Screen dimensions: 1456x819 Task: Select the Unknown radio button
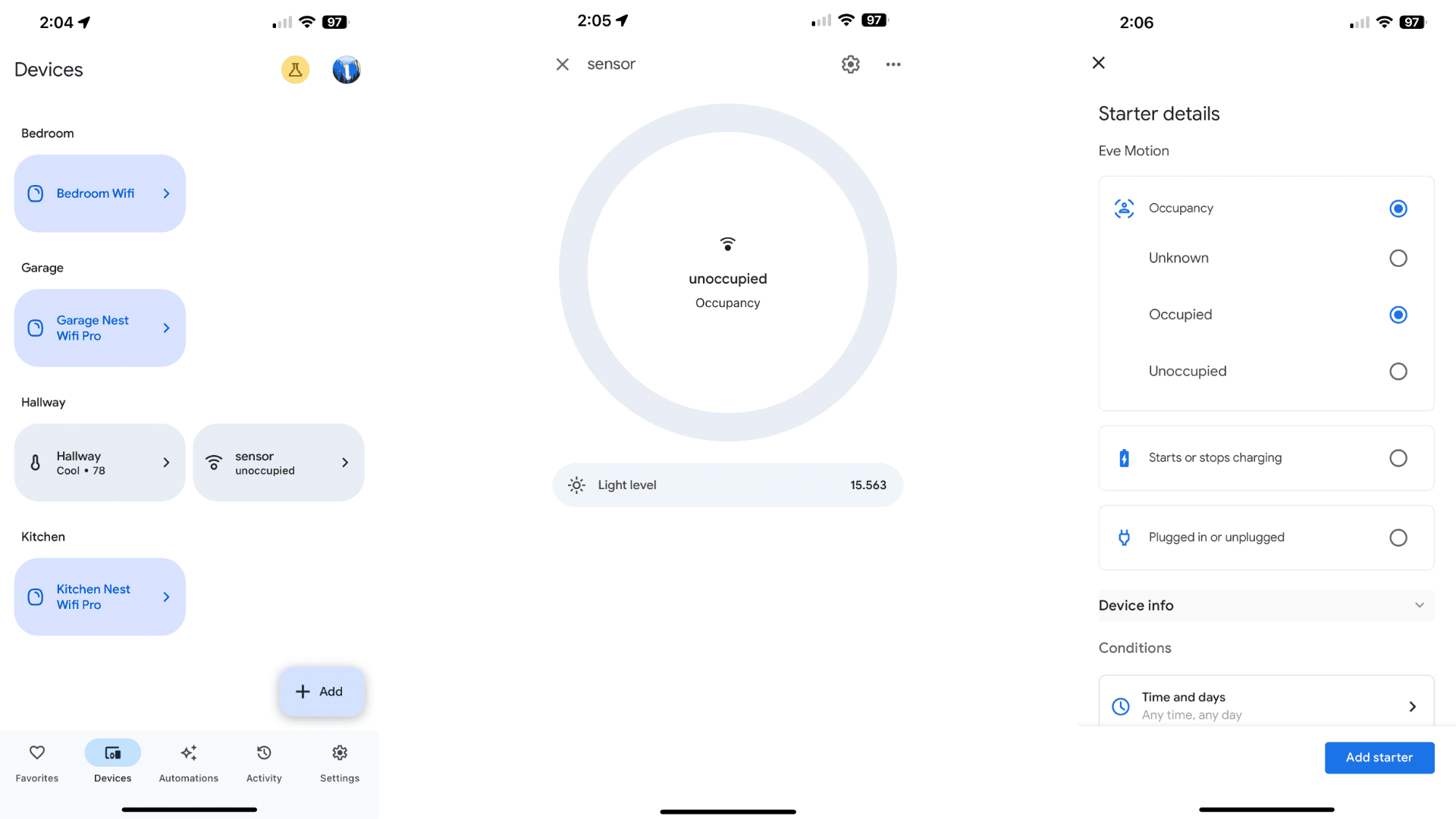[1398, 258]
